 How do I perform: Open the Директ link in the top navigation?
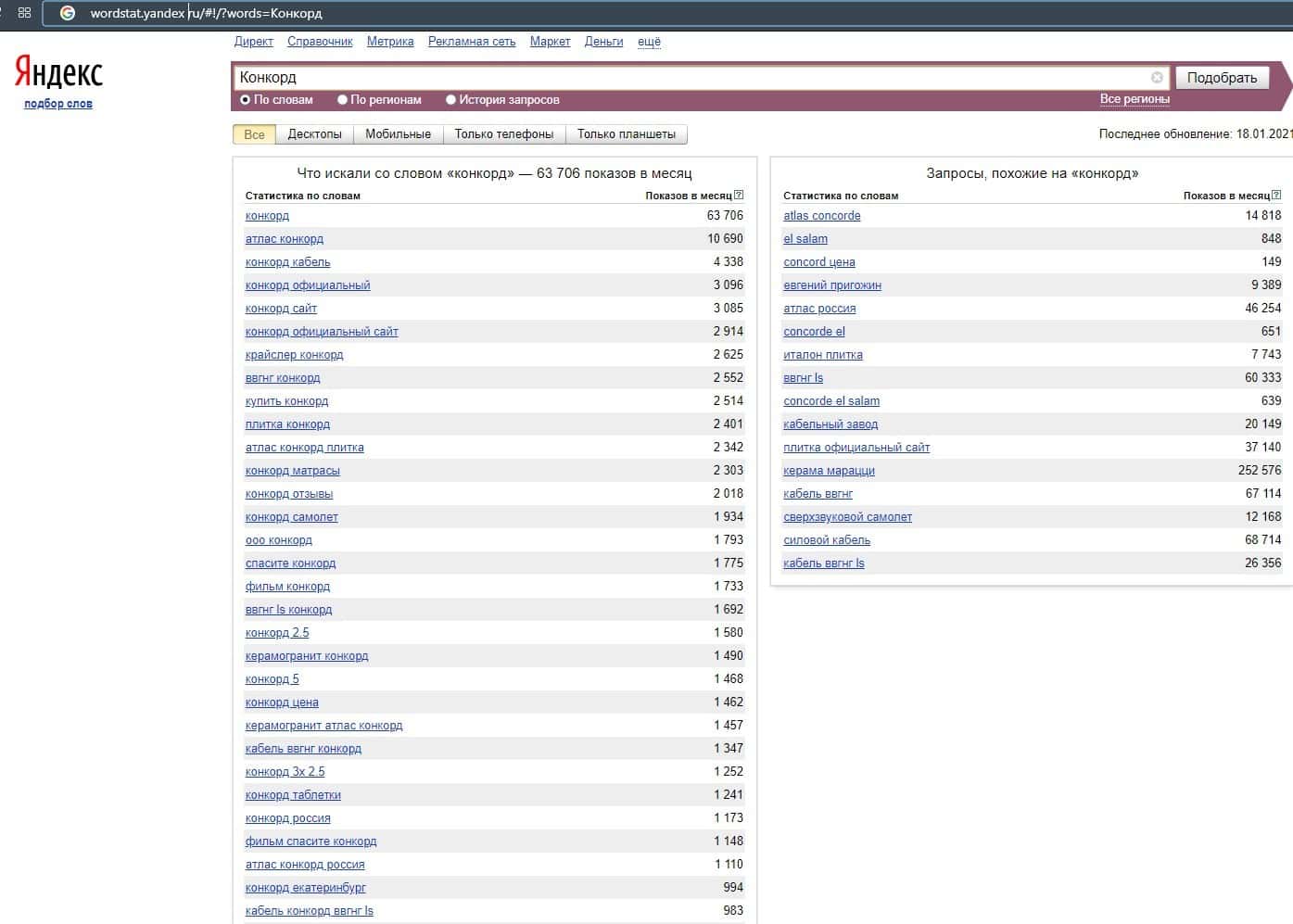click(253, 42)
